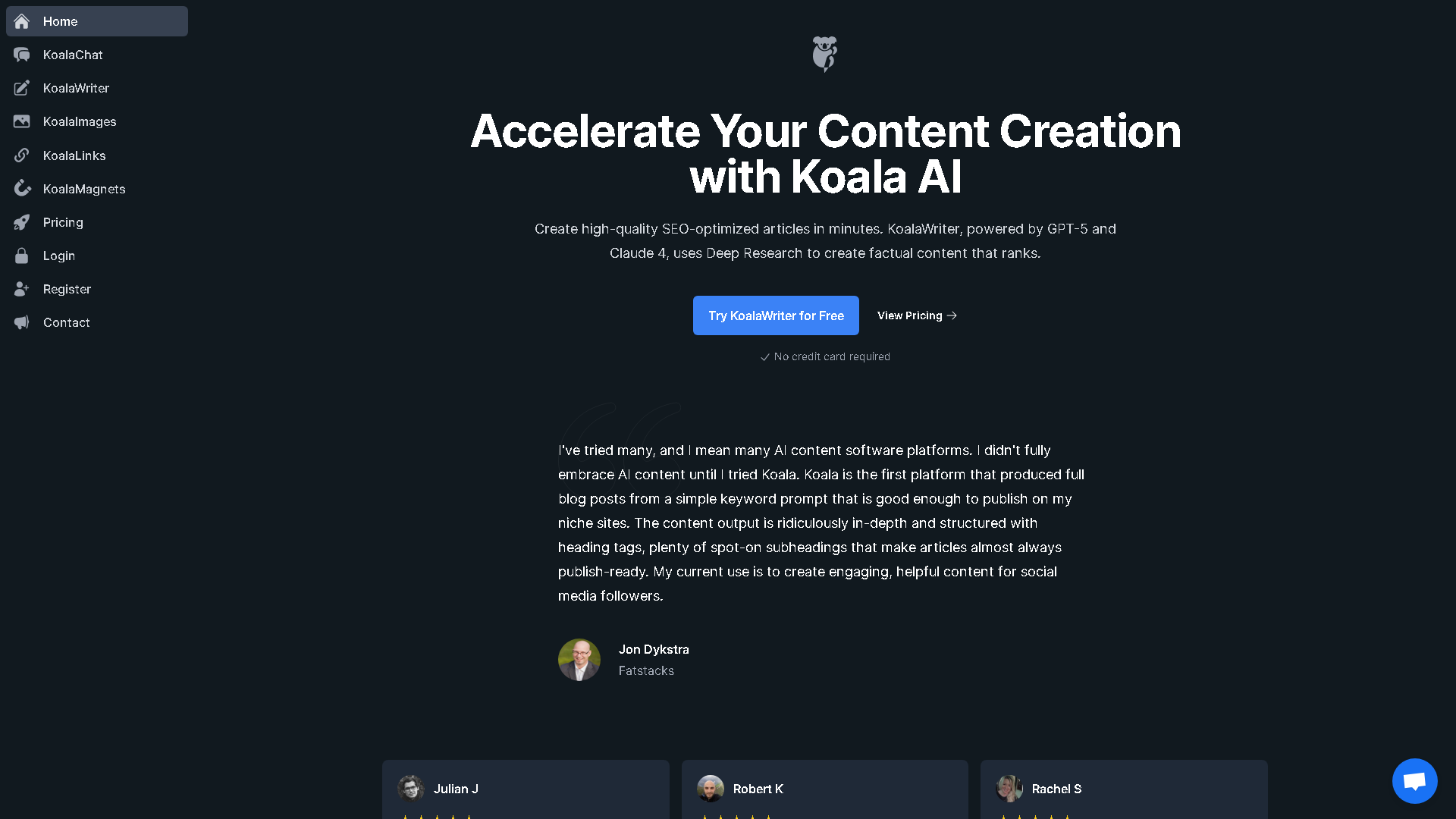Click Robert K's testimonial card
Image resolution: width=1456 pixels, height=819 pixels.
[x=824, y=789]
